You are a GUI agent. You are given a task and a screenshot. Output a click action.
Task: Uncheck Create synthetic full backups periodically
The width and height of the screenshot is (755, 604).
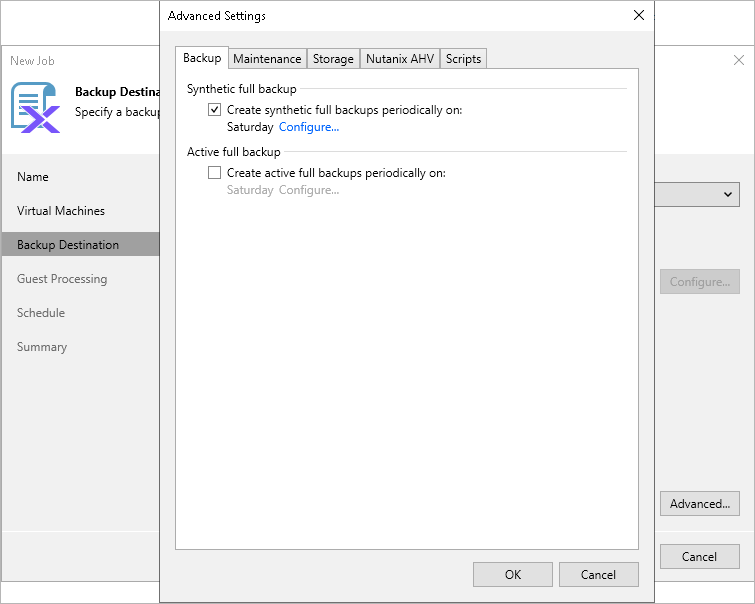point(214,110)
